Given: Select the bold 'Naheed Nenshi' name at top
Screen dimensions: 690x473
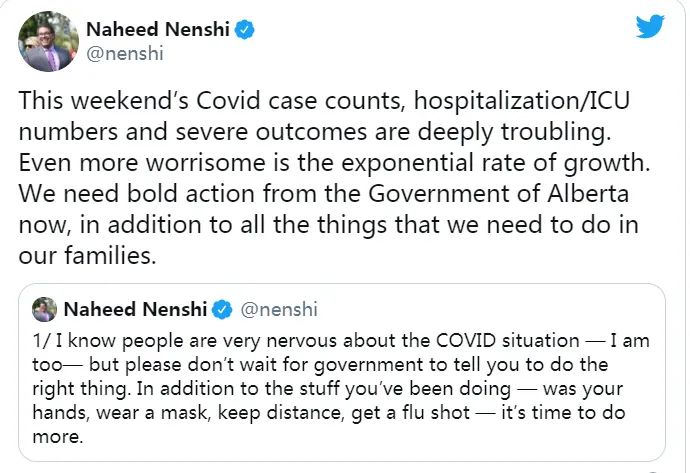Looking at the screenshot, I should (158, 29).
